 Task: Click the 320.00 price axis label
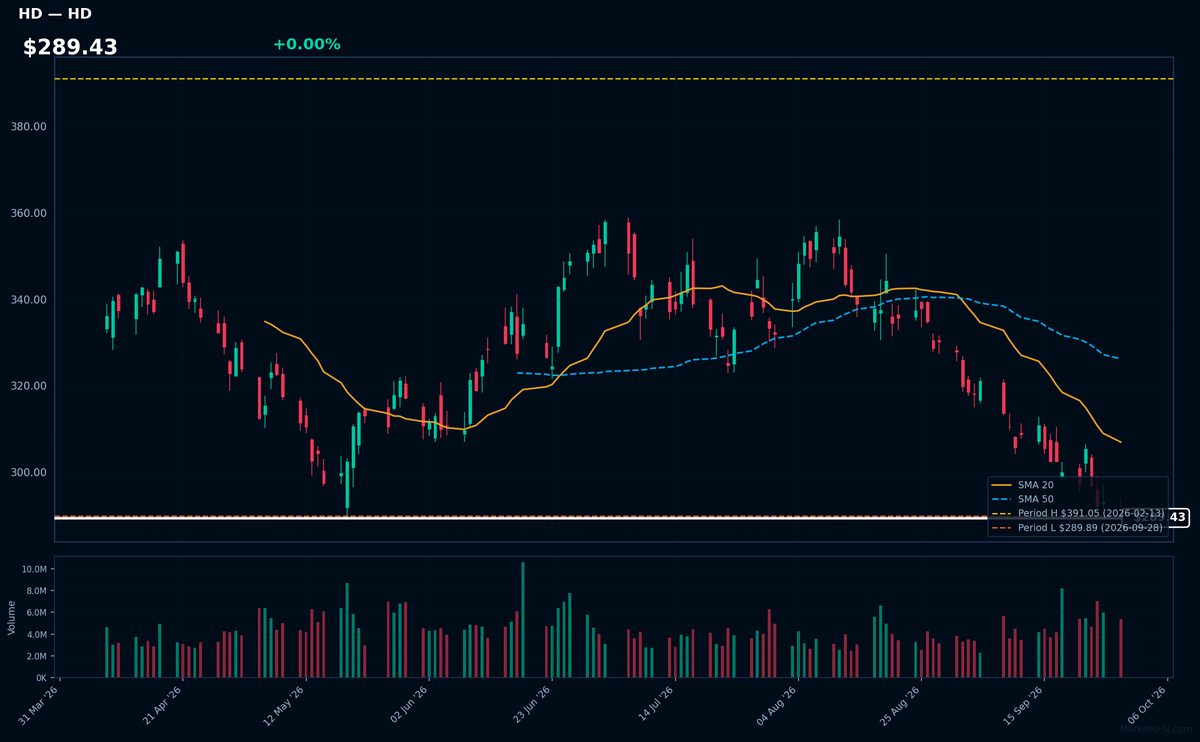point(30,386)
